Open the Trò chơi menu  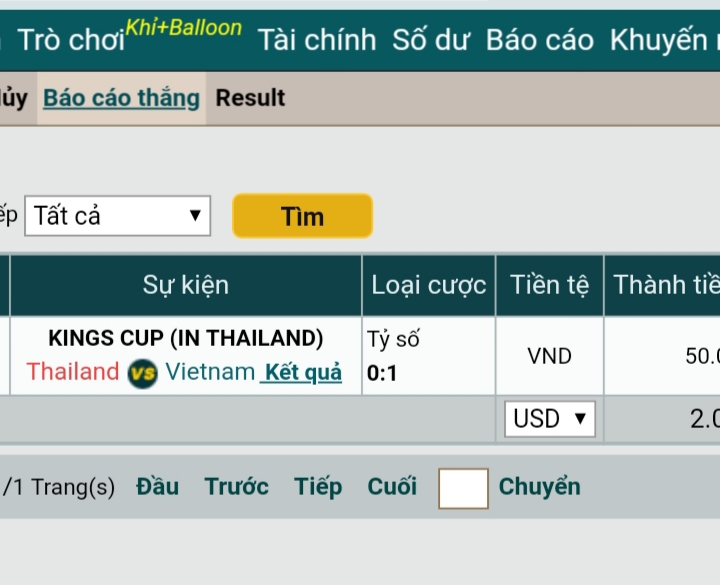click(x=71, y=40)
